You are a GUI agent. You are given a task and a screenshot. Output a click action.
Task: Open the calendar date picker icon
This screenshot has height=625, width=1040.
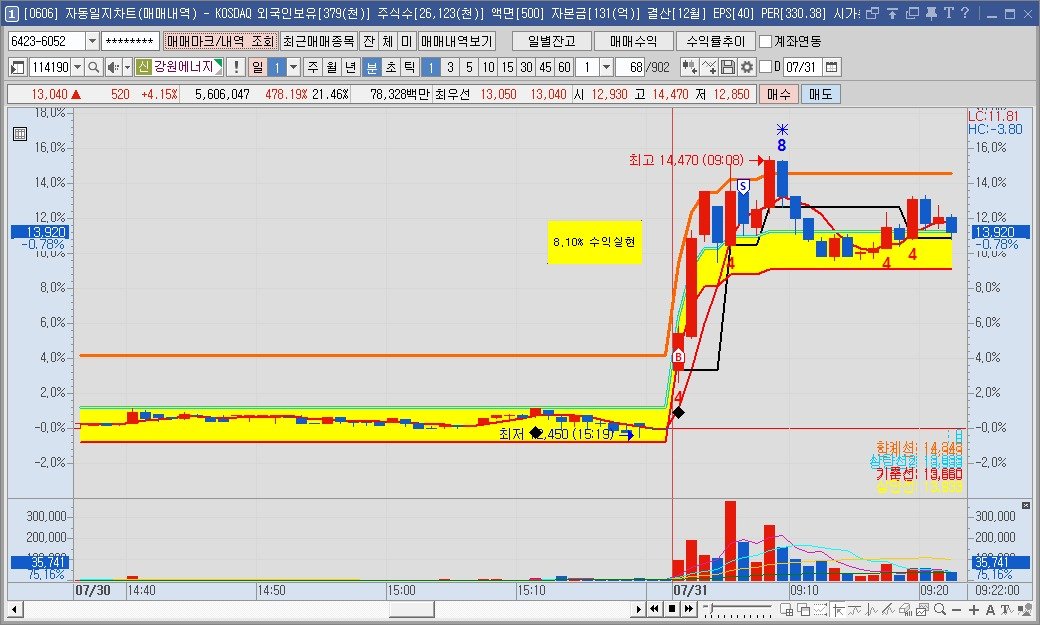(x=832, y=67)
